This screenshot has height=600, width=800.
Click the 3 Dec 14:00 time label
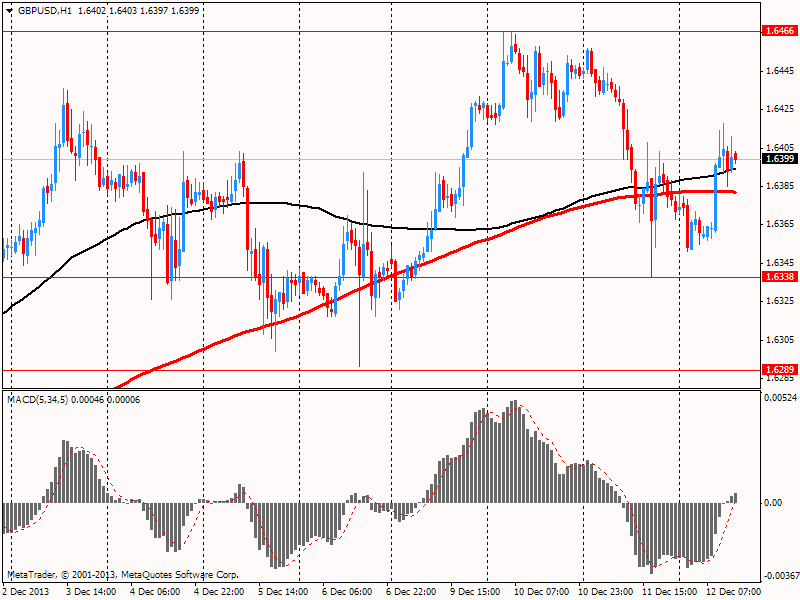pyautogui.click(x=91, y=592)
